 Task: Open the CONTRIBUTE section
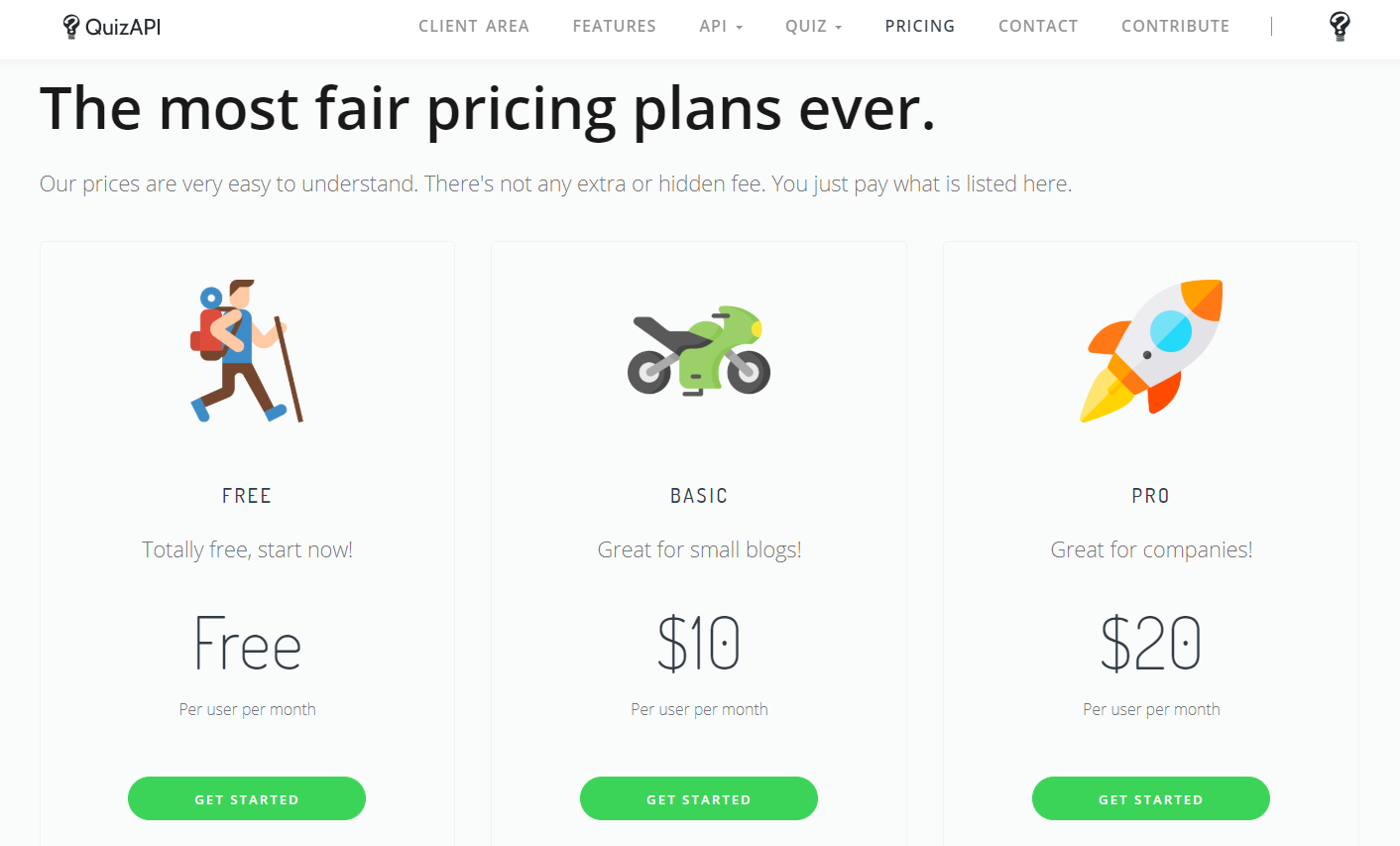[1175, 27]
